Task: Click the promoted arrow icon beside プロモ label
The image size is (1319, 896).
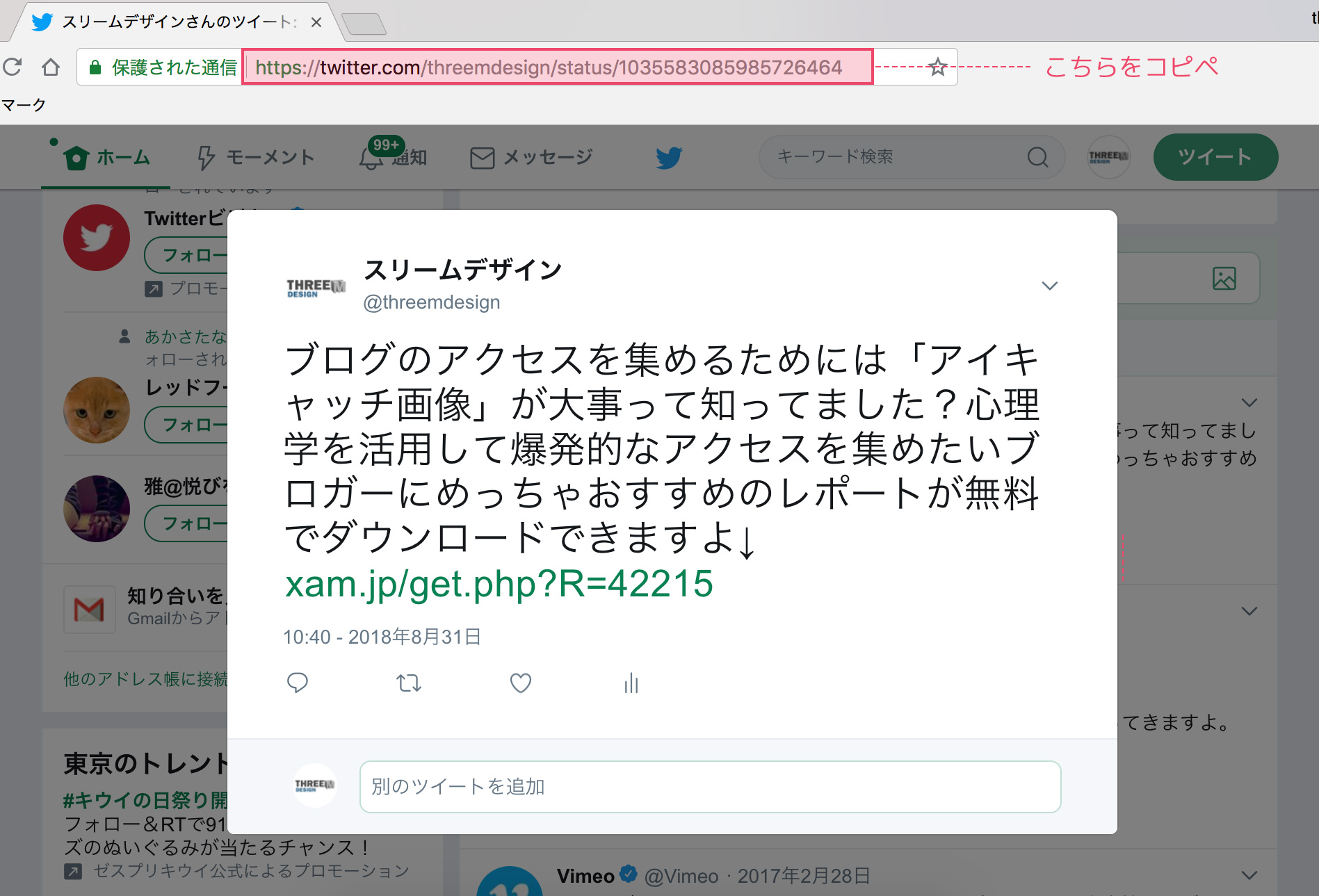Action: pyautogui.click(x=153, y=288)
